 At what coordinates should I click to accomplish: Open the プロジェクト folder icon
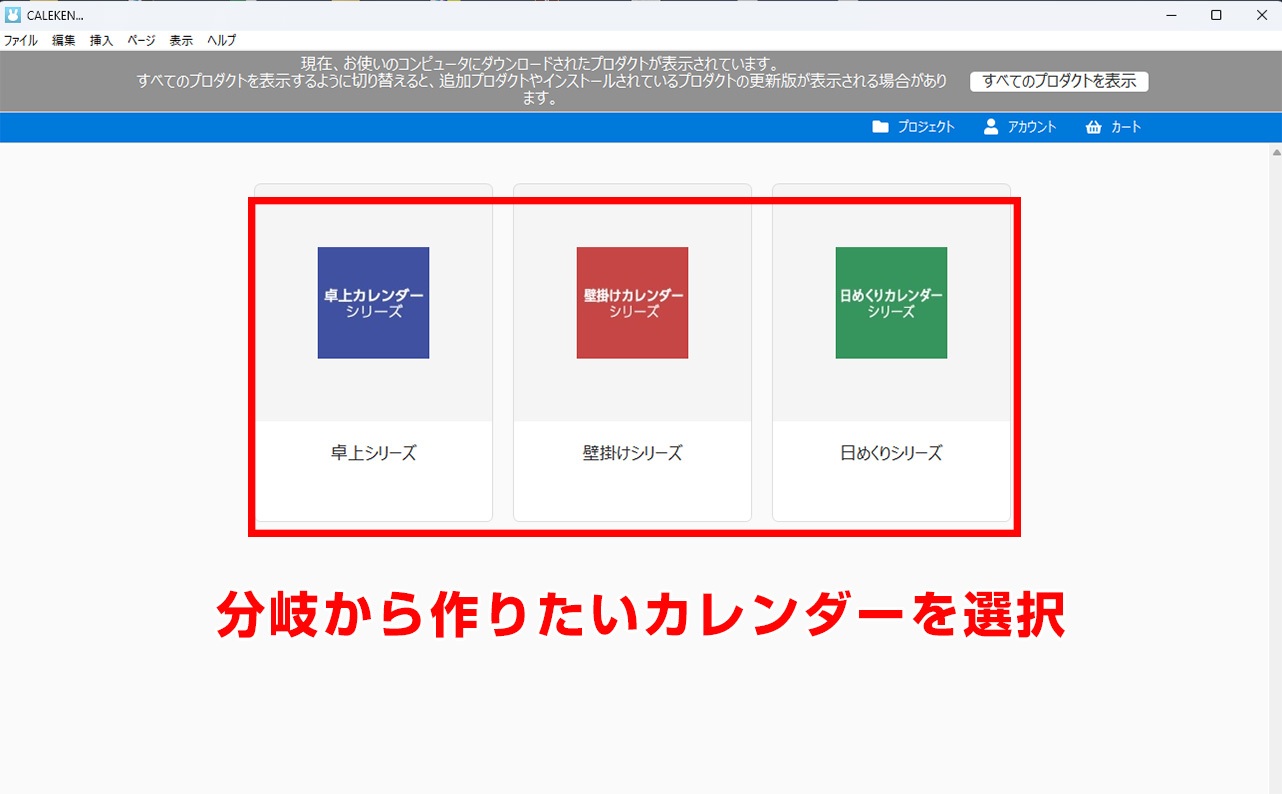coord(880,127)
